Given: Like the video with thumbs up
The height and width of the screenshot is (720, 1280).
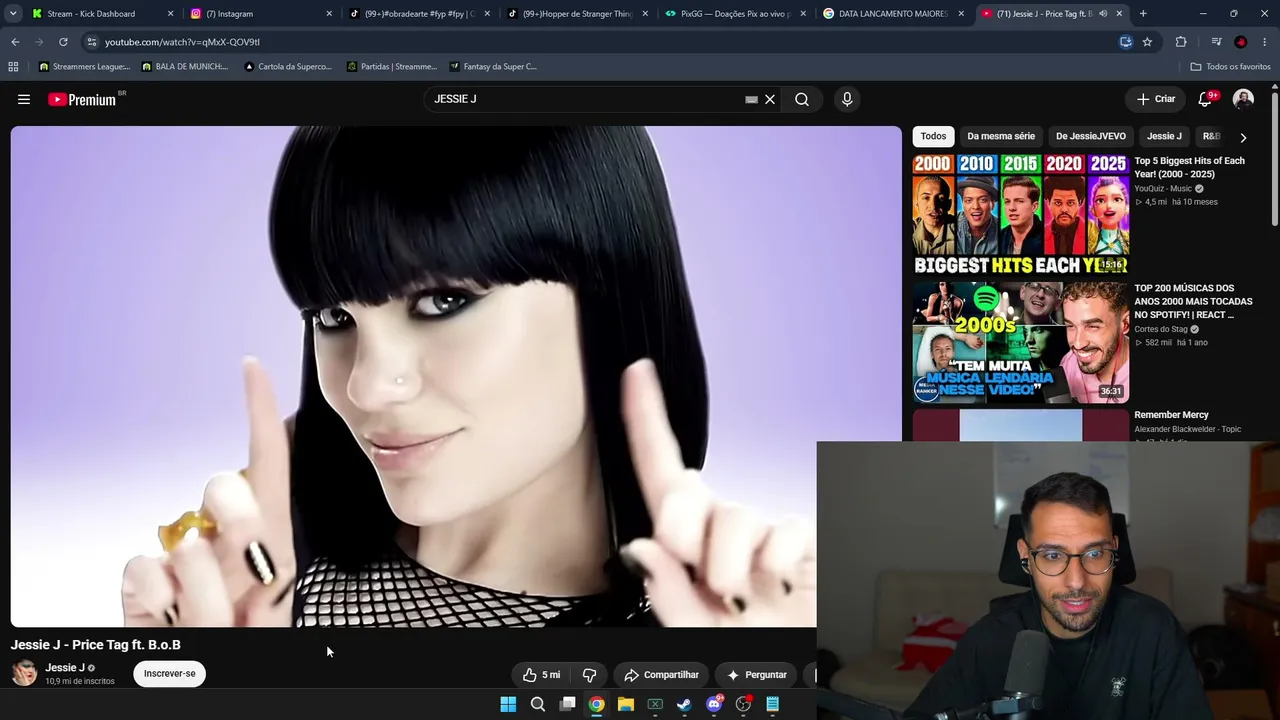Looking at the screenshot, I should pyautogui.click(x=541, y=675).
